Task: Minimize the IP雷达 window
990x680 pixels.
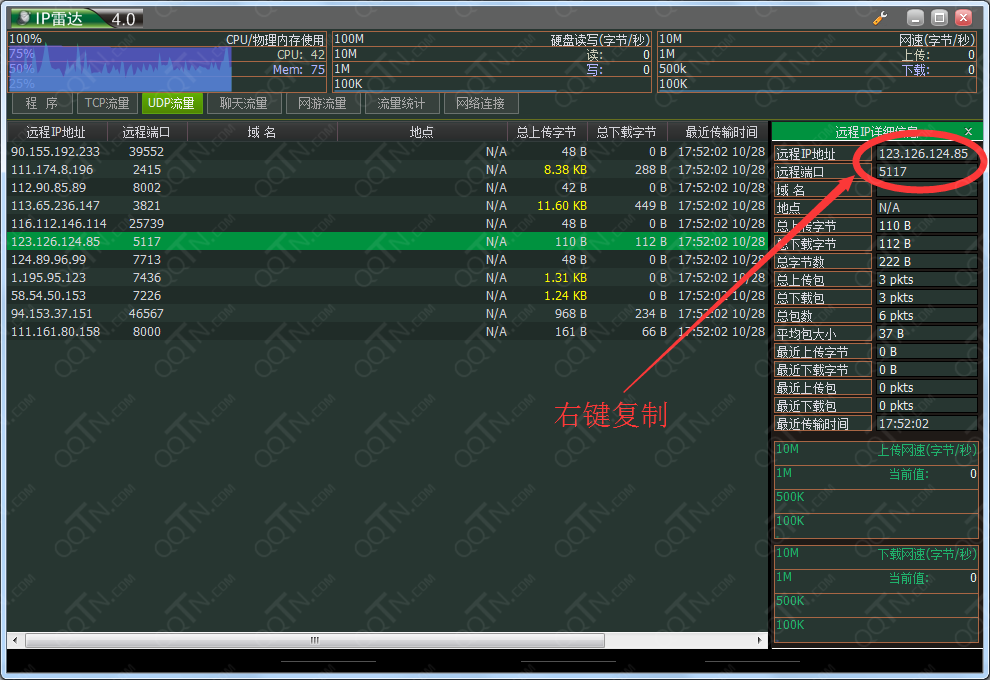Action: [x=915, y=18]
